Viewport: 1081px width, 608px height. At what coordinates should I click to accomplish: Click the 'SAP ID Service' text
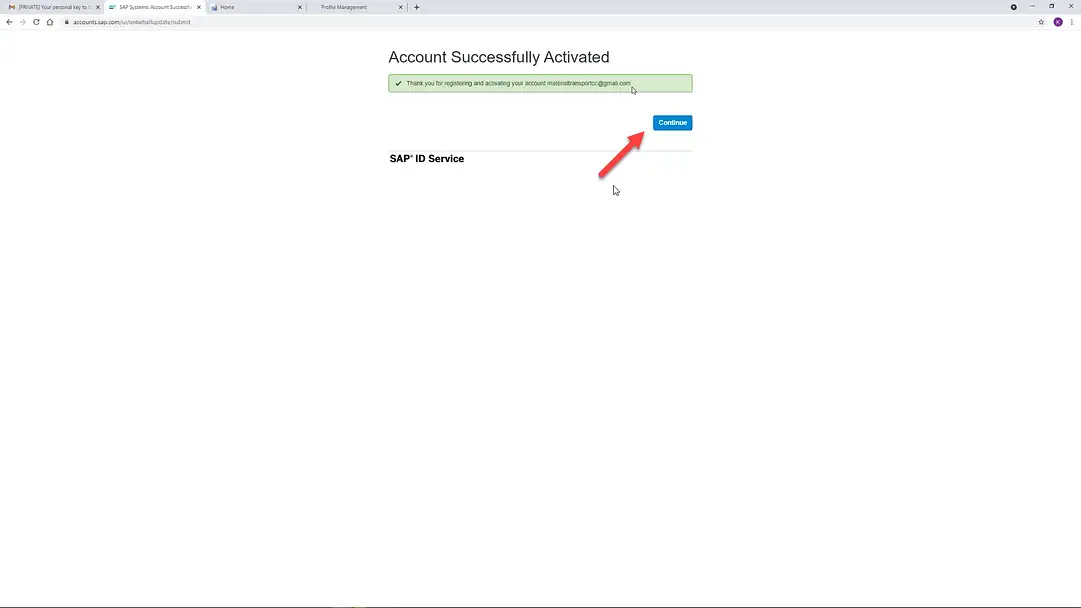(427, 159)
